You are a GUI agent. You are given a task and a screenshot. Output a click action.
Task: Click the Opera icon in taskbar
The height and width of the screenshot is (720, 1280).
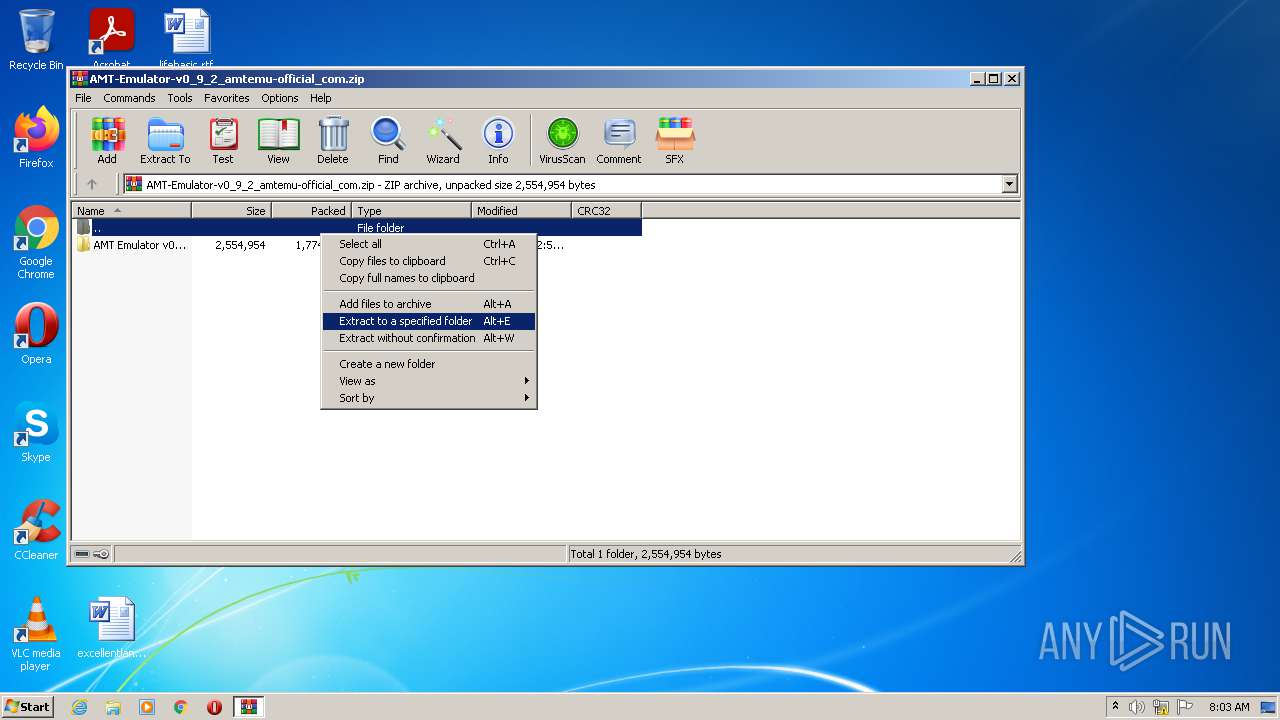pyautogui.click(x=215, y=707)
